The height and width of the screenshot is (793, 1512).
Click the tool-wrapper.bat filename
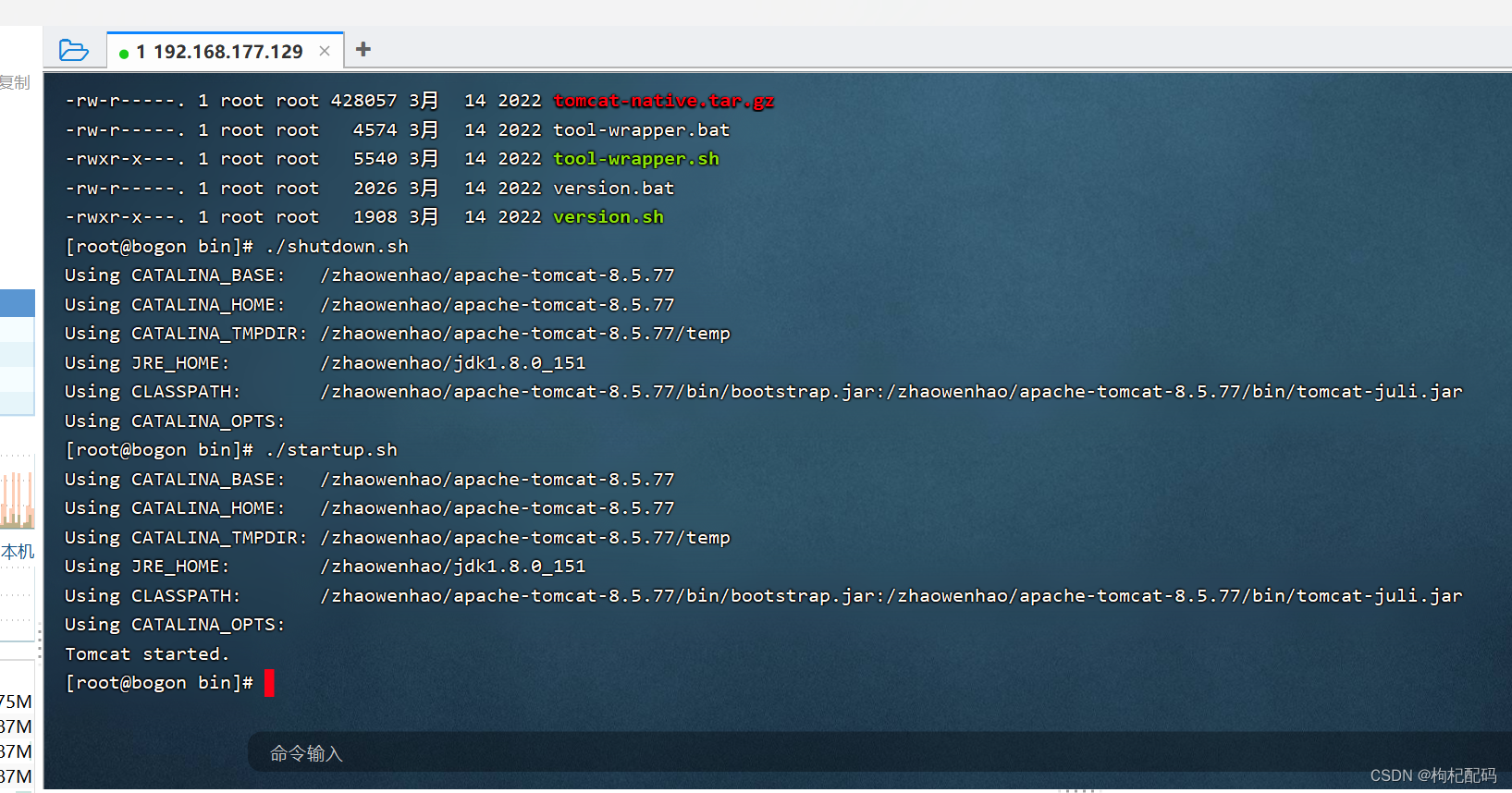point(641,130)
